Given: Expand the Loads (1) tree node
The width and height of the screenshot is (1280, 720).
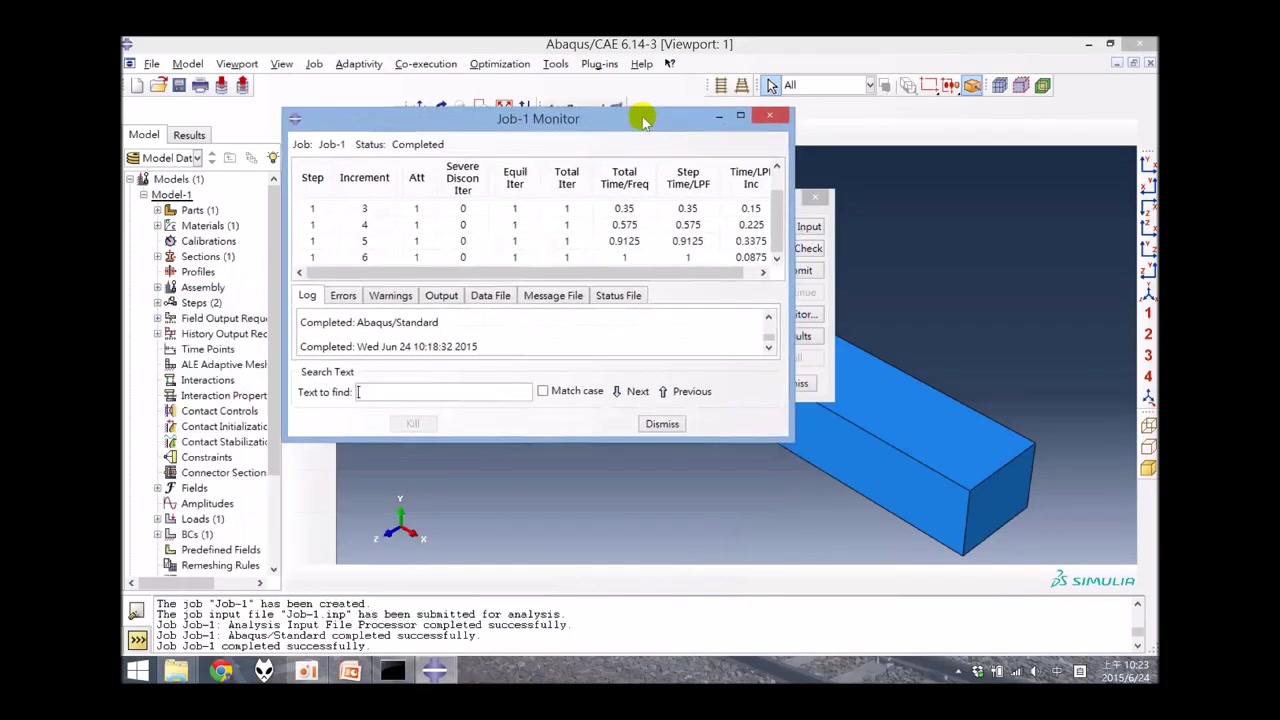Looking at the screenshot, I should pyautogui.click(x=157, y=518).
